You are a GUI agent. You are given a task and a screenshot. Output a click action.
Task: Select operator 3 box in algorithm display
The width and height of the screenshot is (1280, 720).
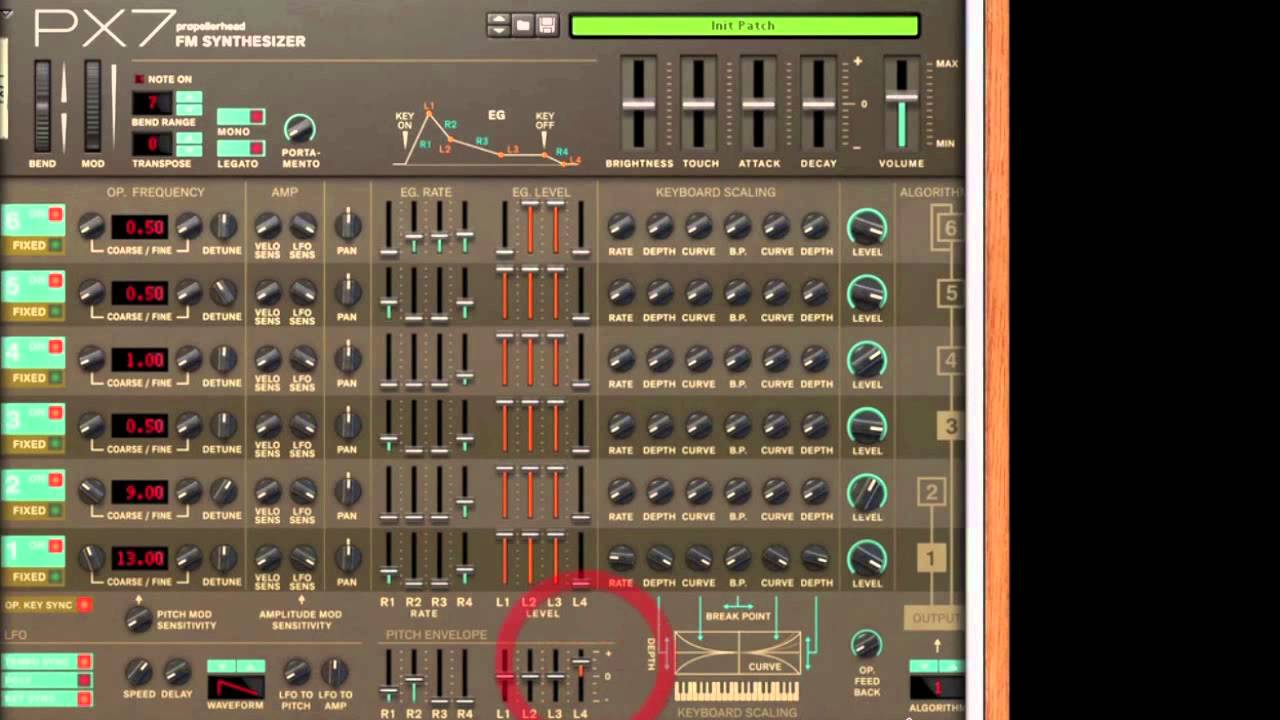pyautogui.click(x=949, y=427)
